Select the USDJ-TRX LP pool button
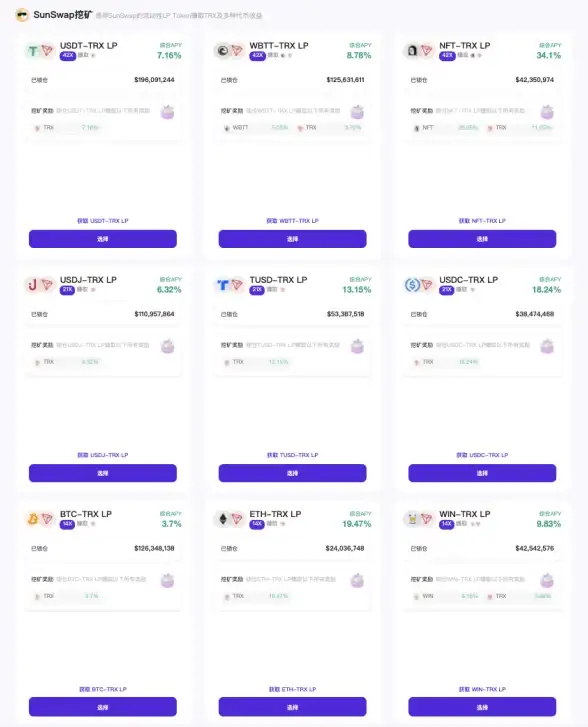This screenshot has width=588, height=727. coord(102,473)
